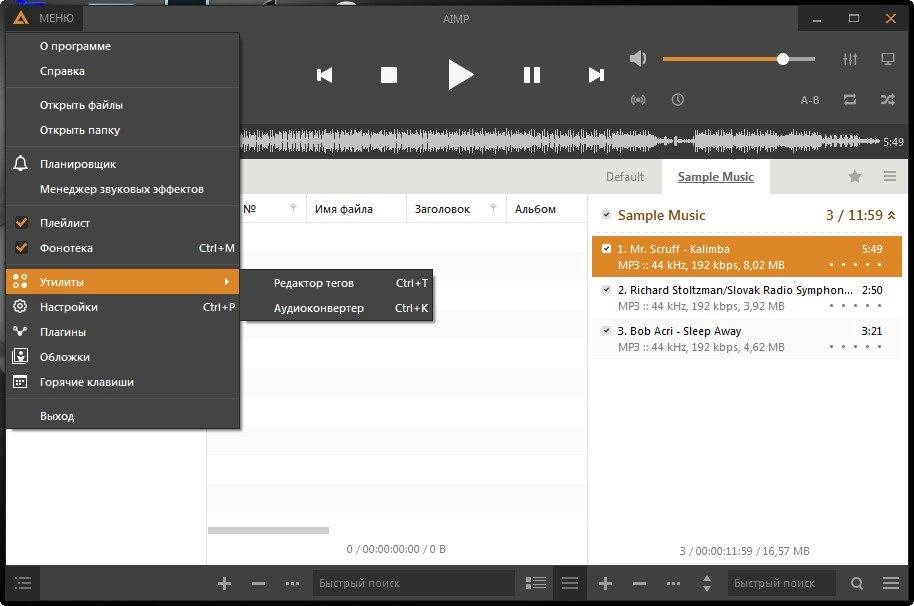Switch to the Default playlist tab
The image size is (914, 606).
pos(624,177)
